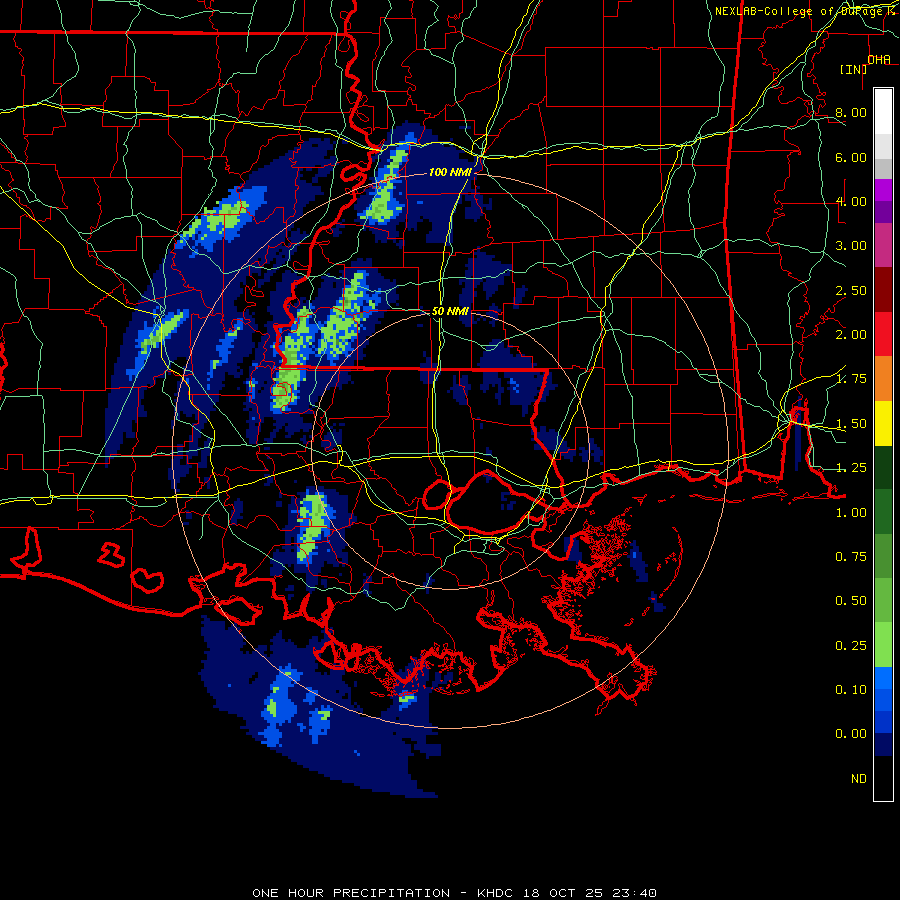Select the yellow legend swatch
This screenshot has width=900, height=900.
pos(883,423)
